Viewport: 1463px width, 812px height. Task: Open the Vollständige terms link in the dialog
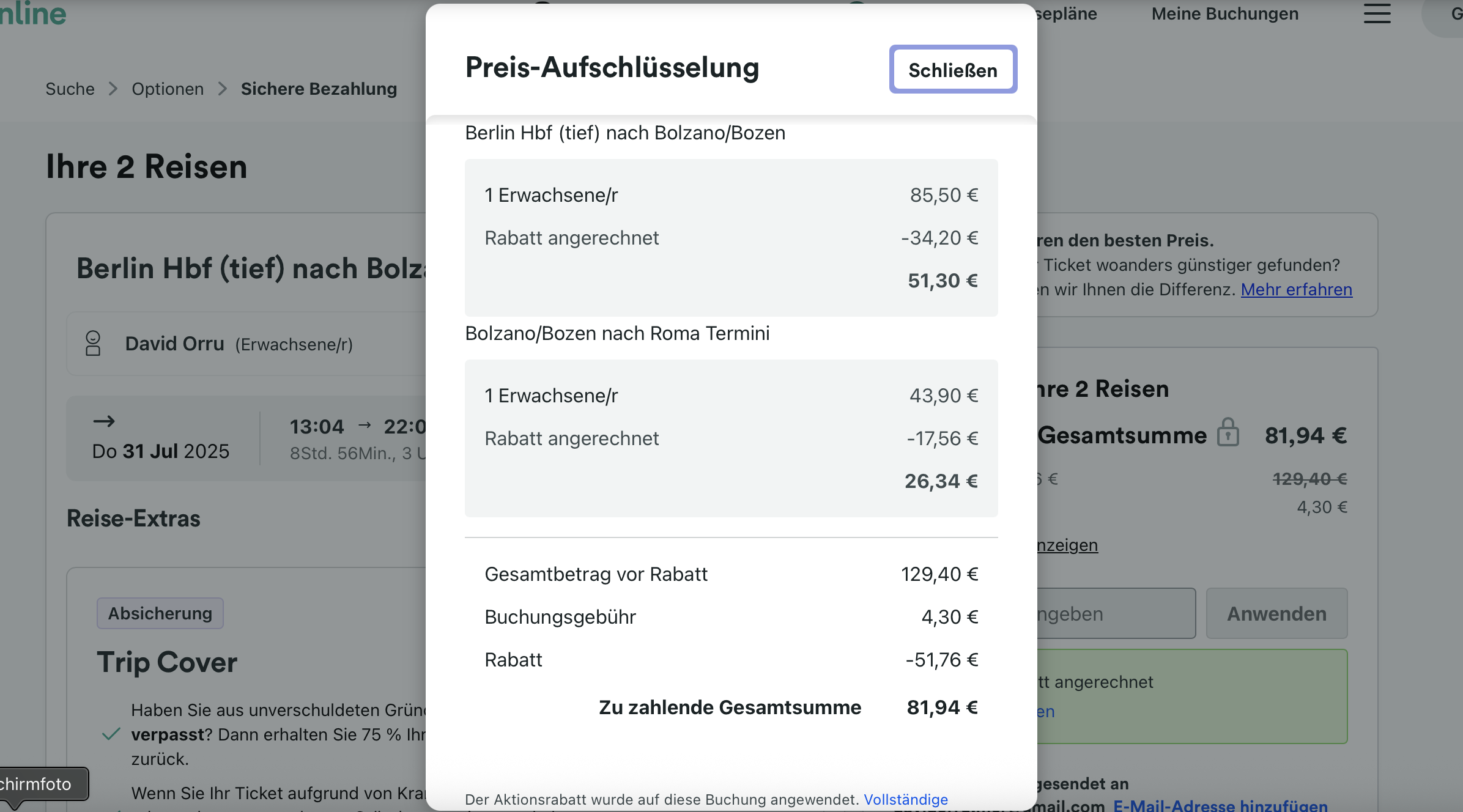pos(905,799)
